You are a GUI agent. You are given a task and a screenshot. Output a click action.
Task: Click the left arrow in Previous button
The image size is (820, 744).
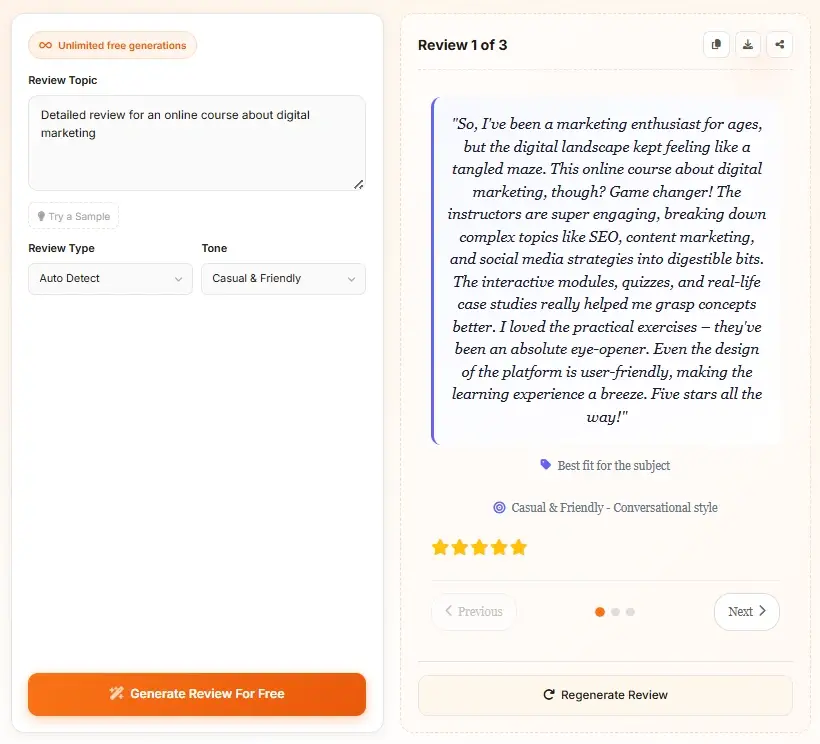click(448, 611)
